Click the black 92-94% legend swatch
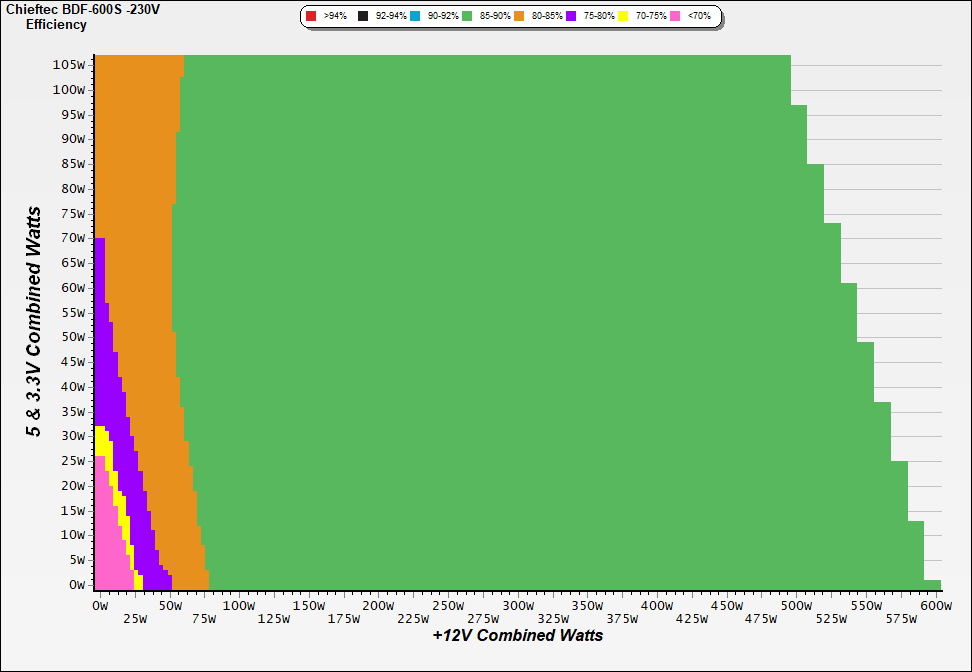The image size is (972, 672). pos(363,17)
